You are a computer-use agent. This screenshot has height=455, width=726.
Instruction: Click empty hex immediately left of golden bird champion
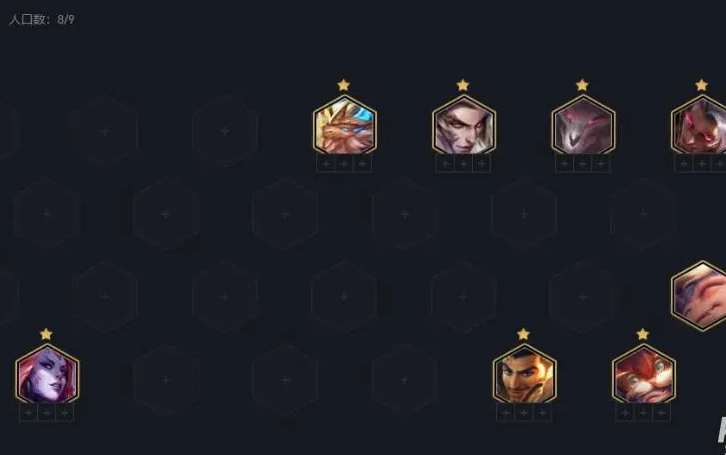(x=225, y=131)
